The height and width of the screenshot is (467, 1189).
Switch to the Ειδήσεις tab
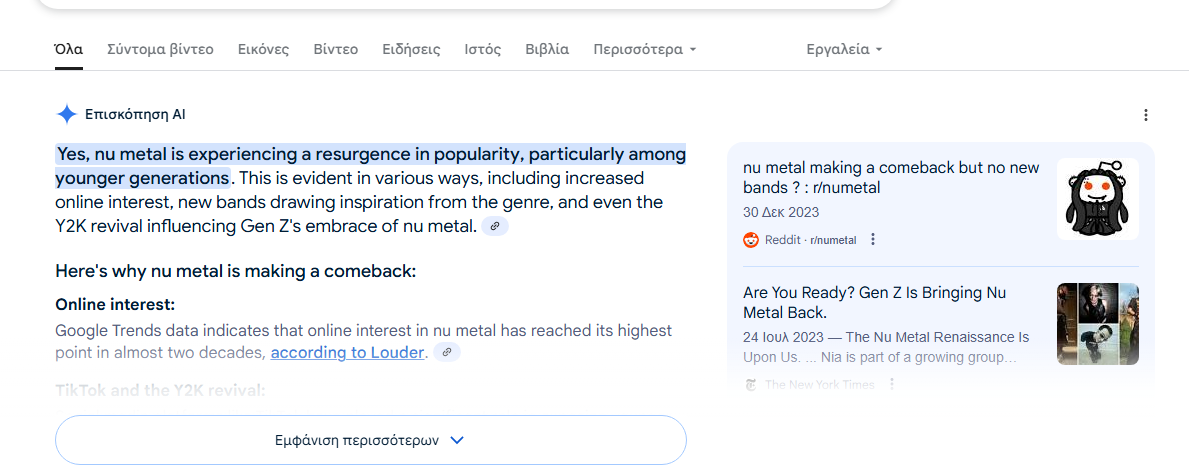click(411, 50)
